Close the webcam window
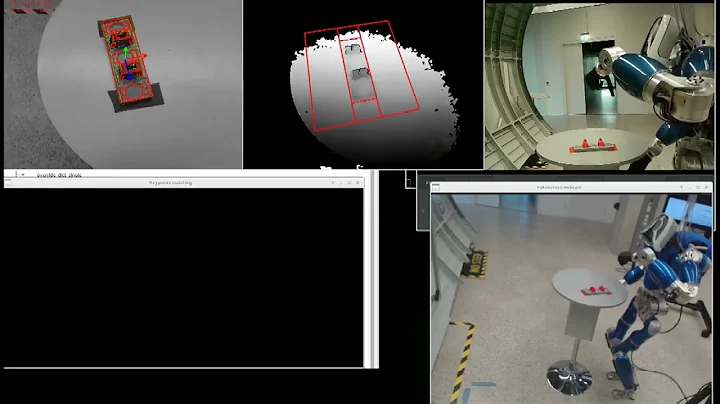This screenshot has height=404, width=720. 706,187
